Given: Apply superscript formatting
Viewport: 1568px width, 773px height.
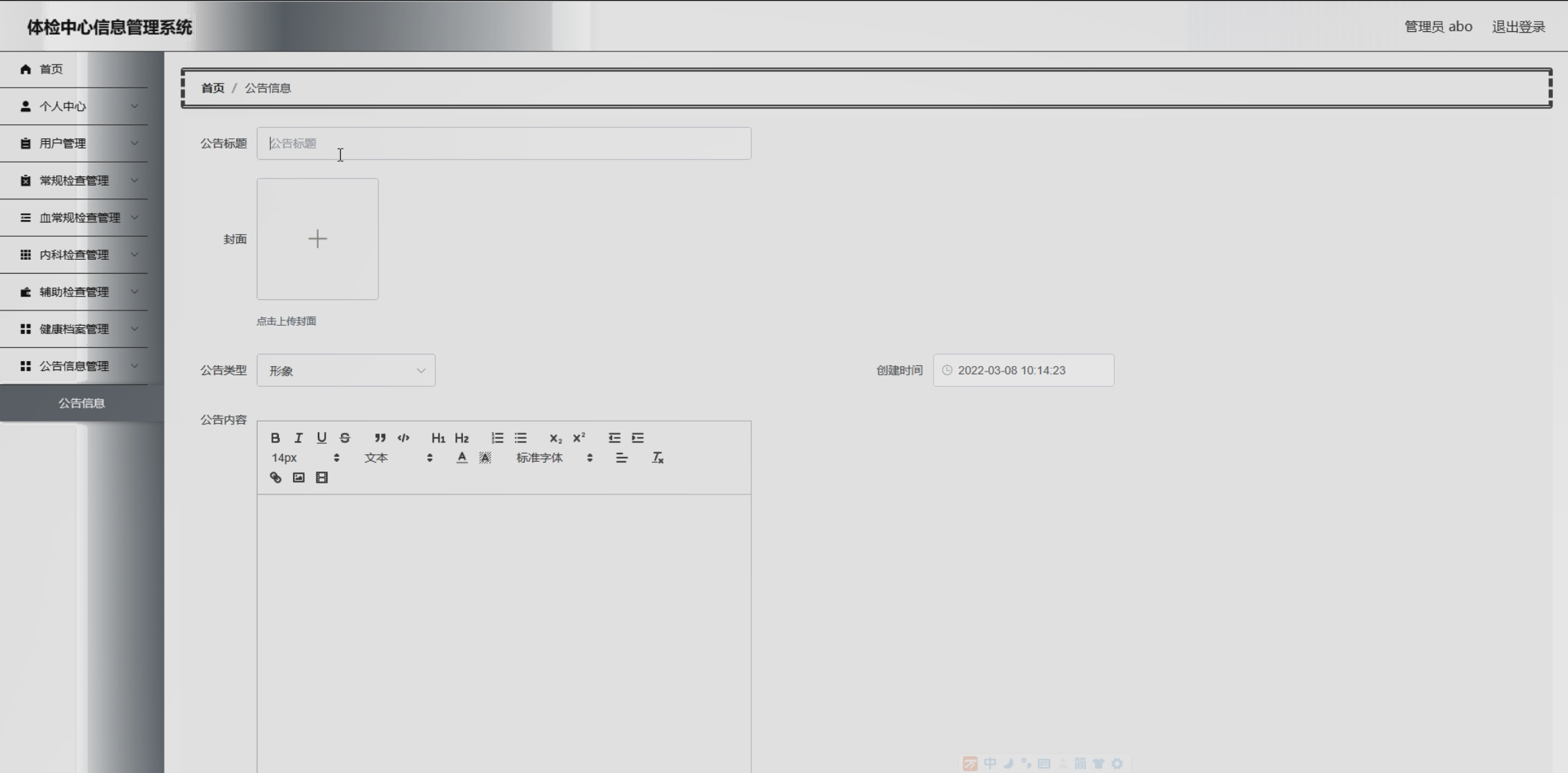Looking at the screenshot, I should pos(579,438).
